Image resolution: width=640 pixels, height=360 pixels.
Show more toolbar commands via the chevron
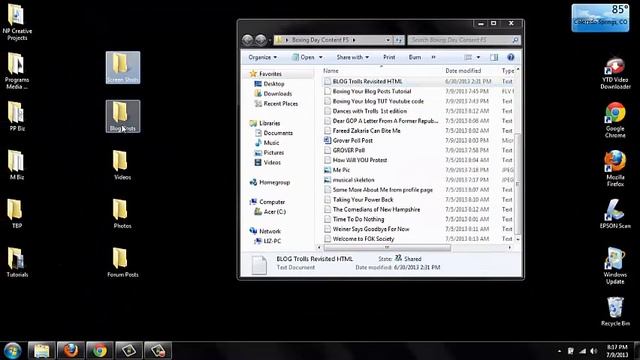pyautogui.click(x=433, y=58)
